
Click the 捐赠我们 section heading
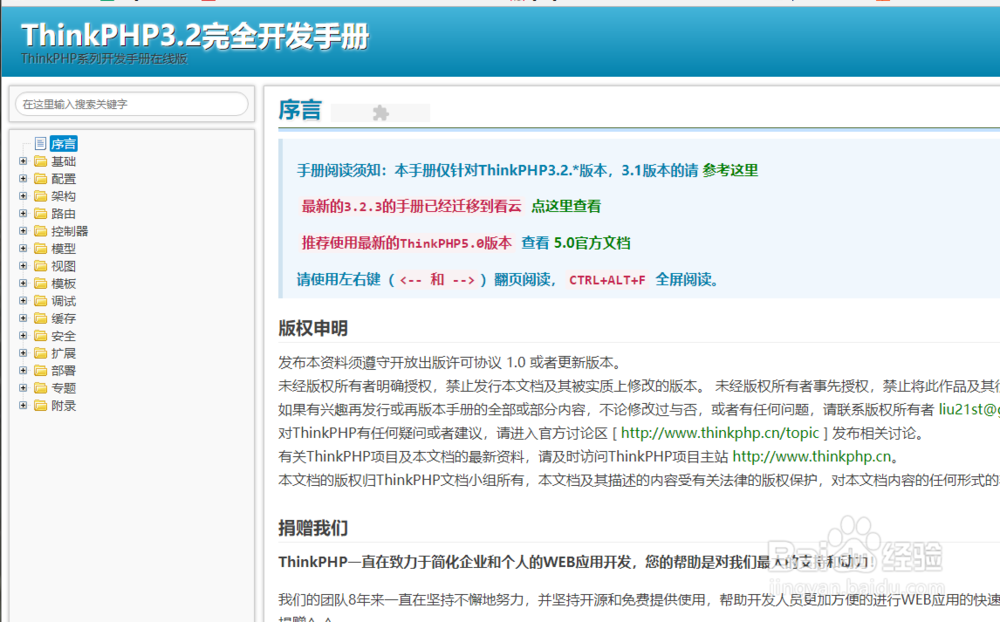312,528
